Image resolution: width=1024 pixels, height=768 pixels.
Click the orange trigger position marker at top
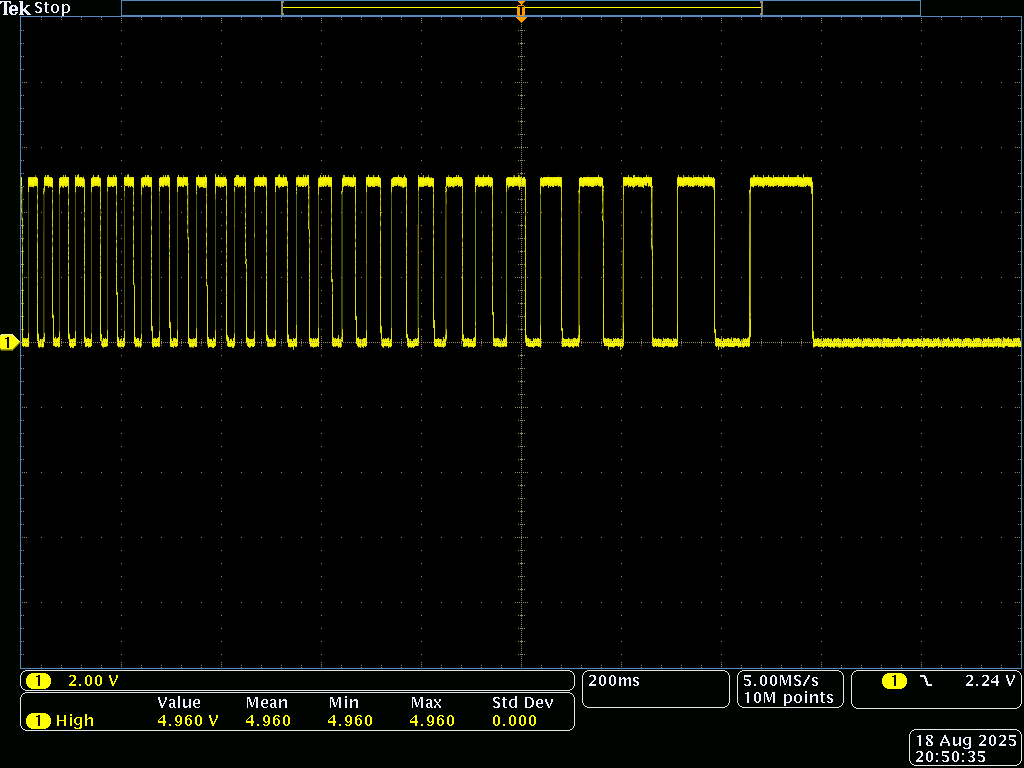(x=521, y=13)
